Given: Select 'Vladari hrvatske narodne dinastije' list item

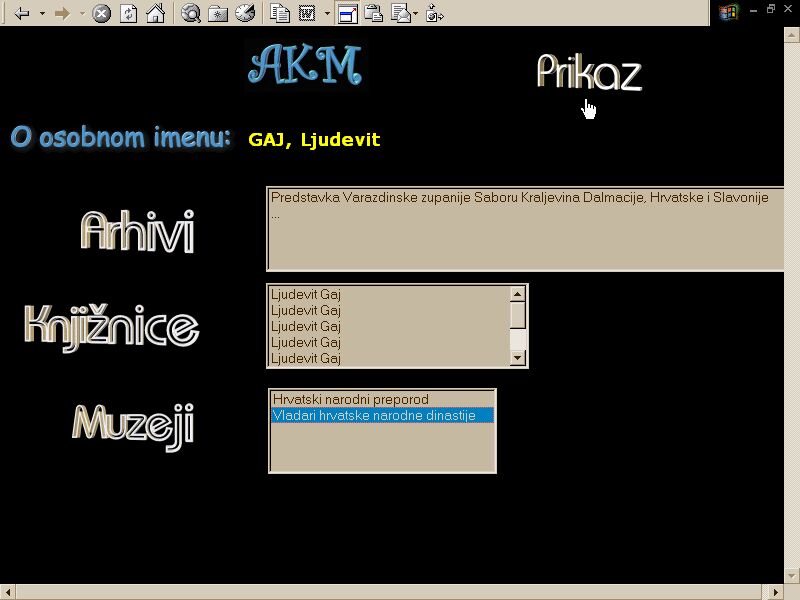Looking at the screenshot, I should [x=381, y=416].
